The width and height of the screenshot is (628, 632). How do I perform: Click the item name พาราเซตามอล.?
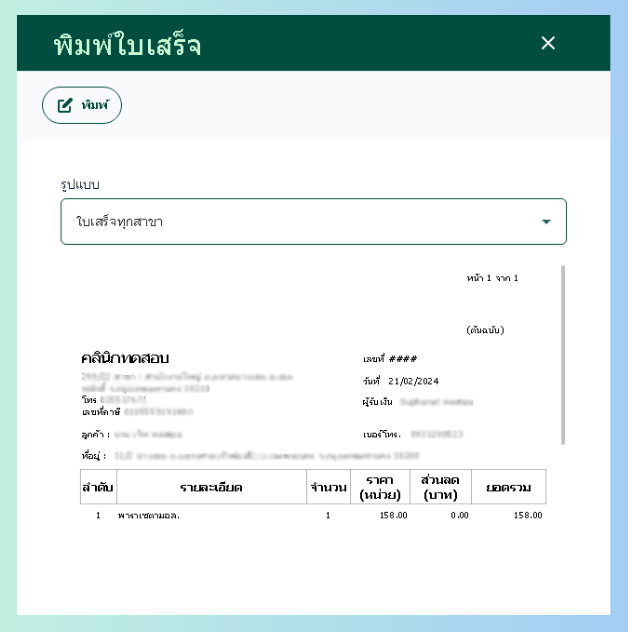(148, 516)
